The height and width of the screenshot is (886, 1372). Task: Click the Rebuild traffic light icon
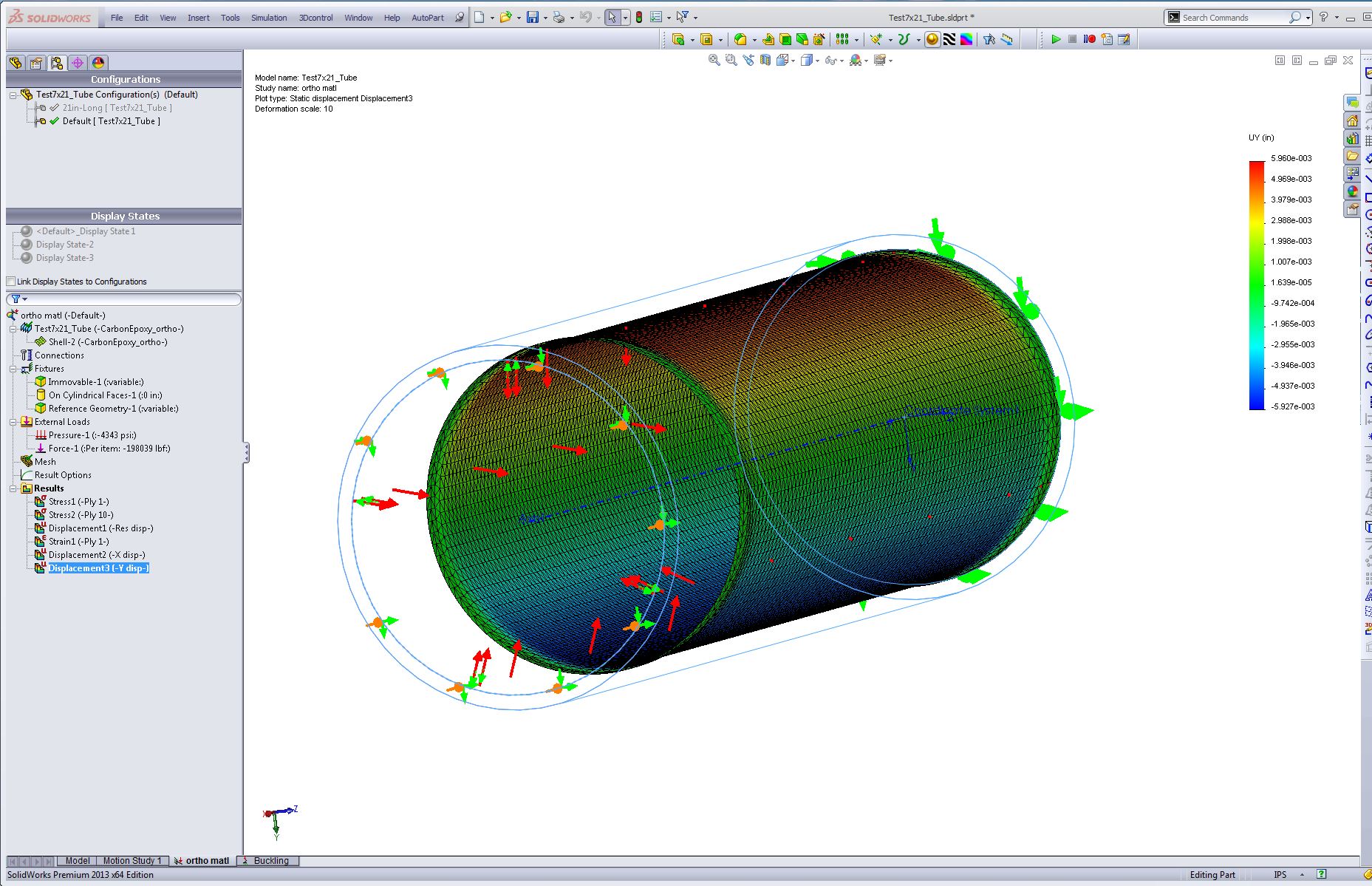(639, 17)
